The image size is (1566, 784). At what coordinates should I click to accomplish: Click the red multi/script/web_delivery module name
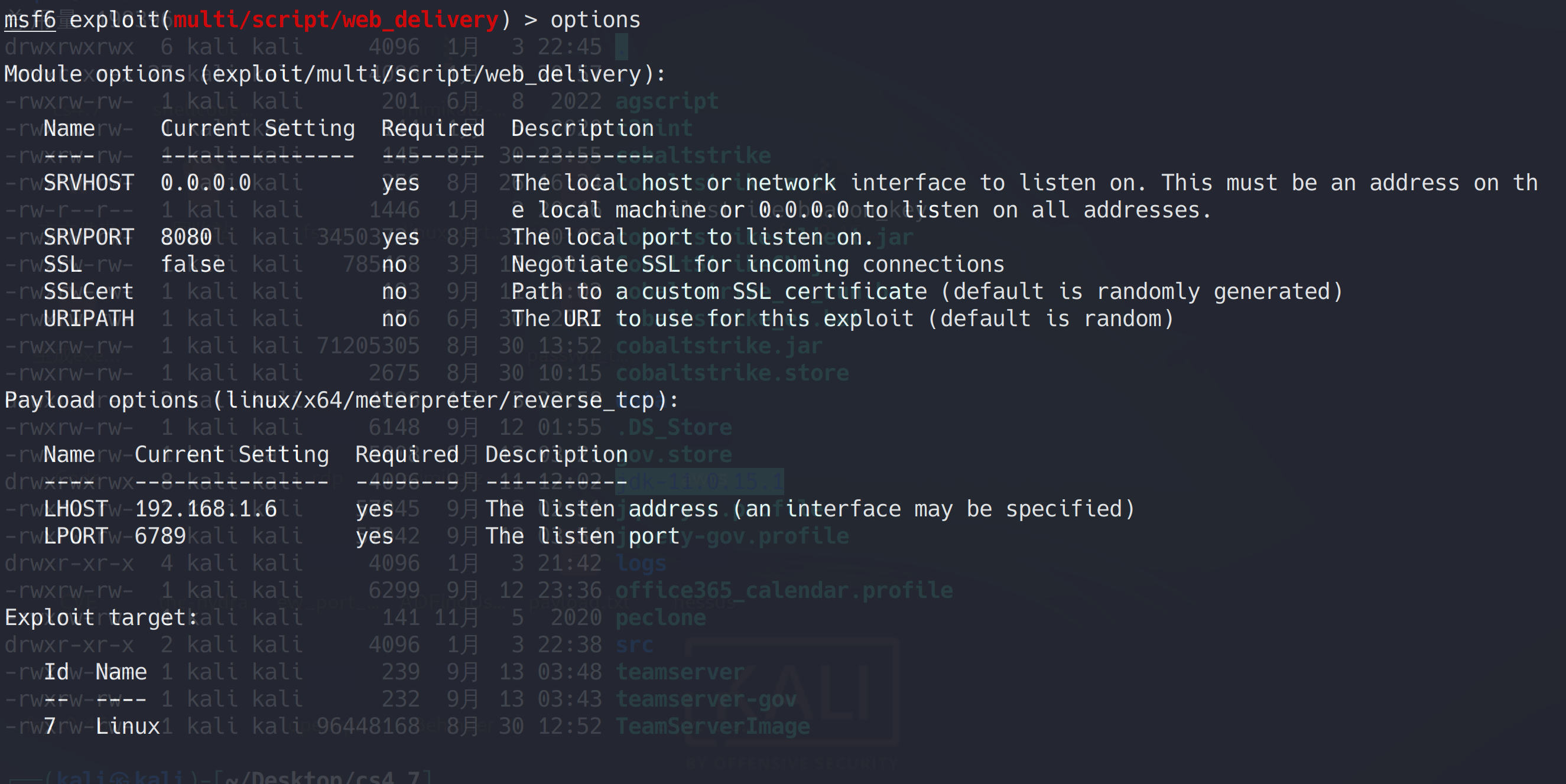(336, 20)
